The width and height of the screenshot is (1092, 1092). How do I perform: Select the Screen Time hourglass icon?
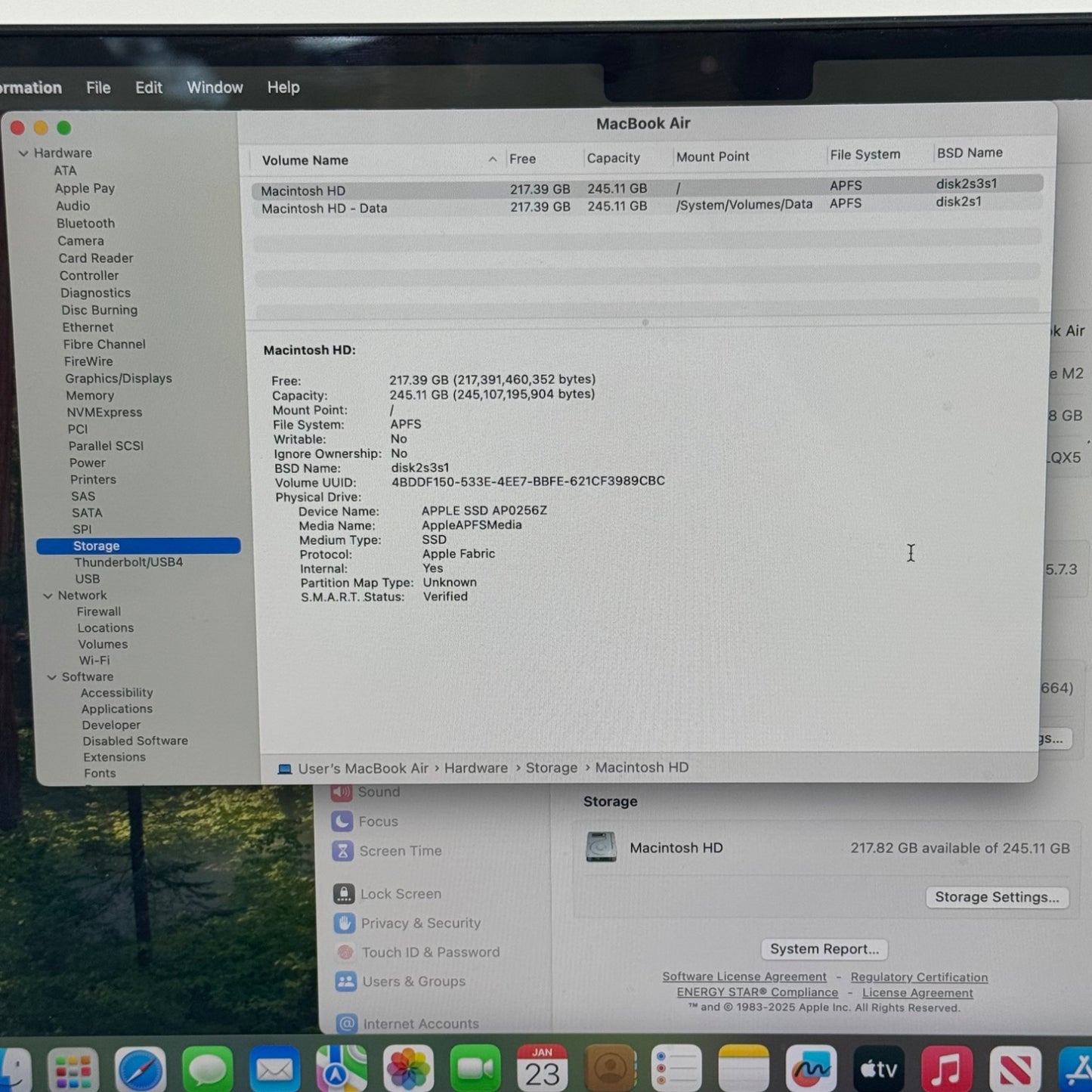(x=342, y=851)
